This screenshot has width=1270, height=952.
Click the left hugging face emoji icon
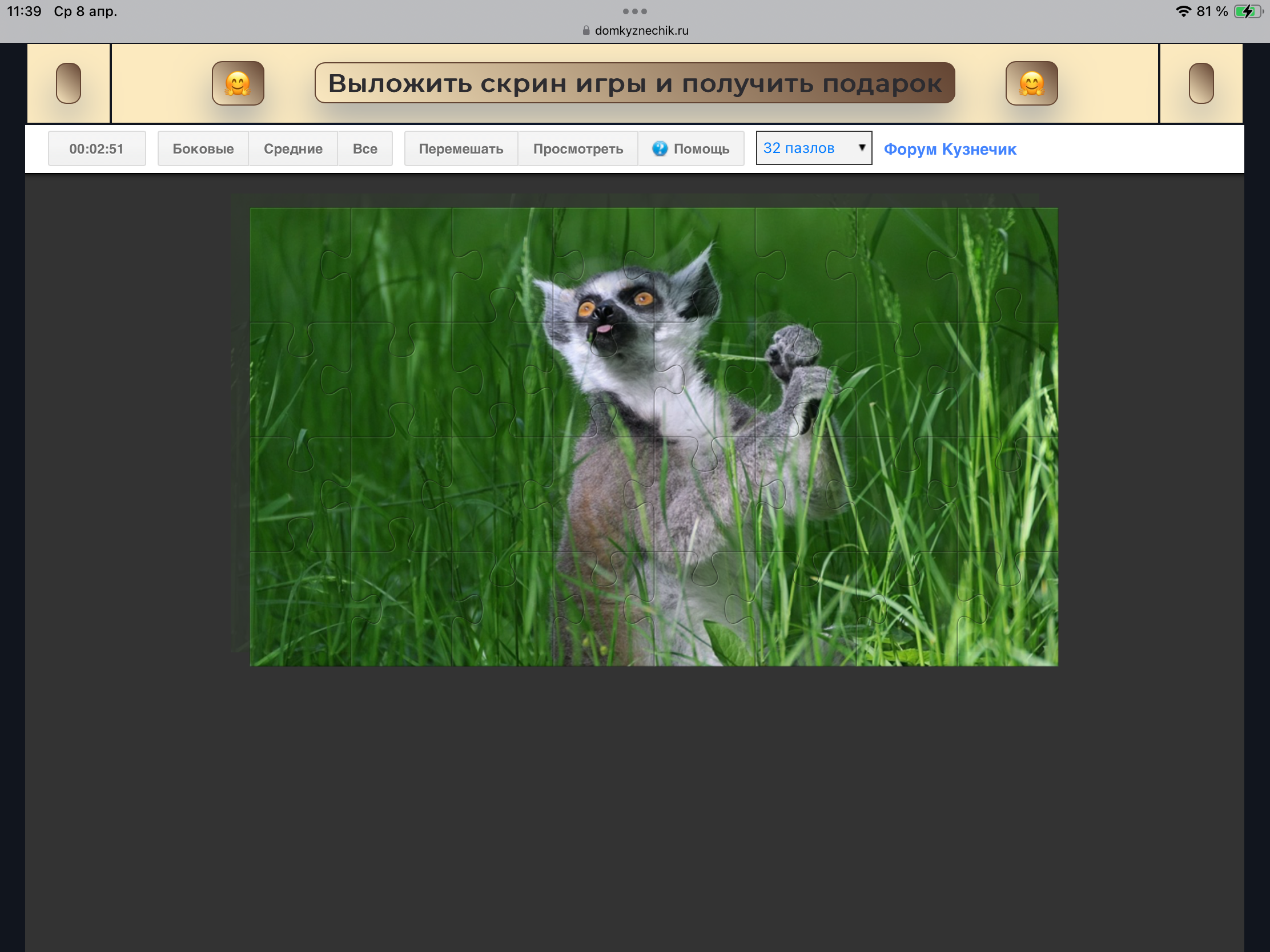(x=238, y=83)
